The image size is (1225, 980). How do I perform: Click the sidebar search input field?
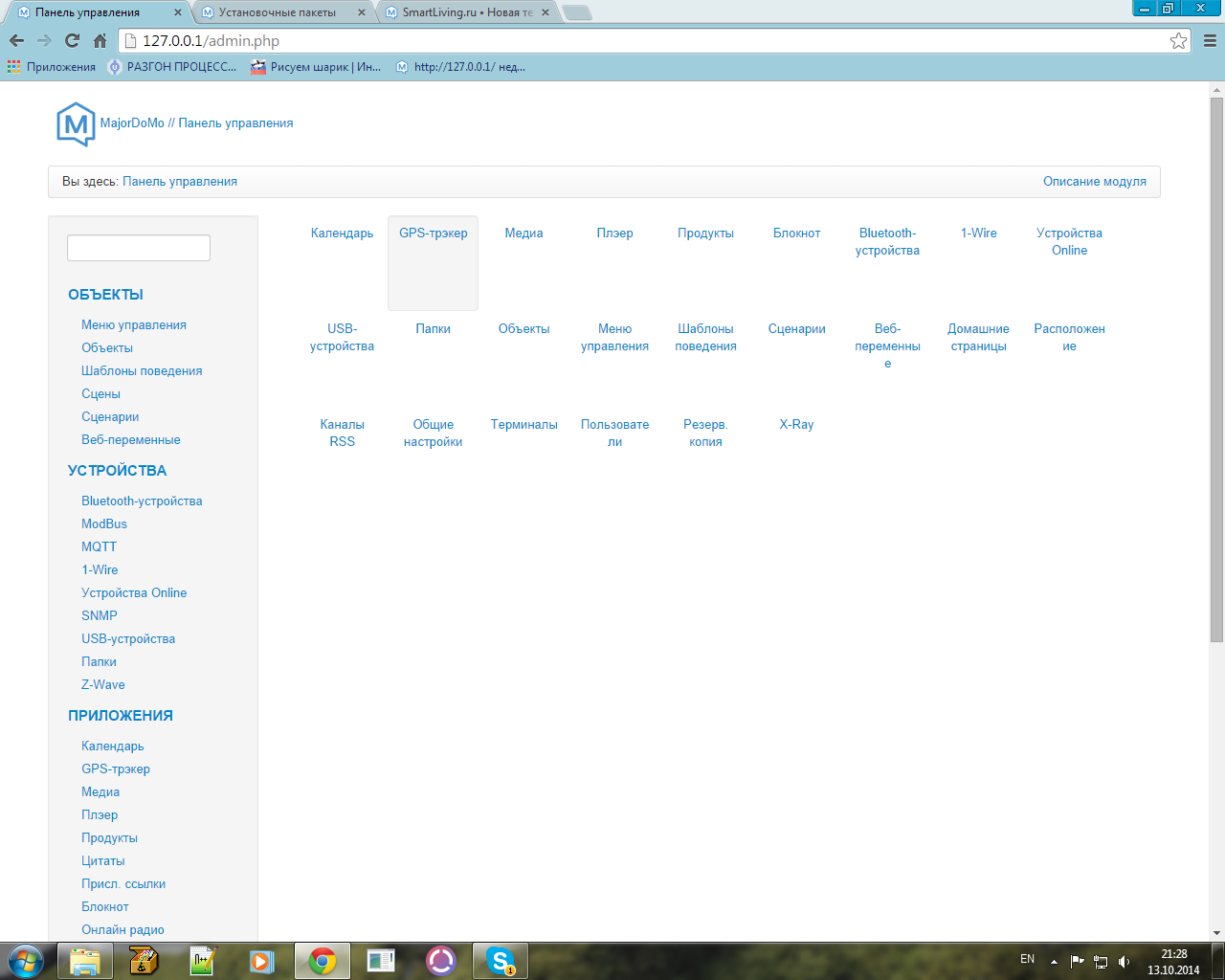click(x=139, y=248)
